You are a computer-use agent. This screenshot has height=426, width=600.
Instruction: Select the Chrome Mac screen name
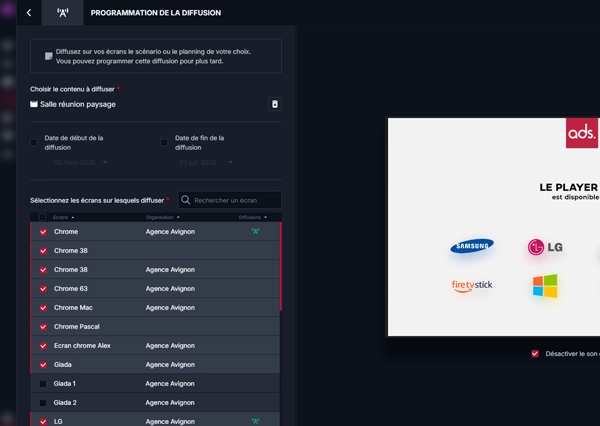73,308
